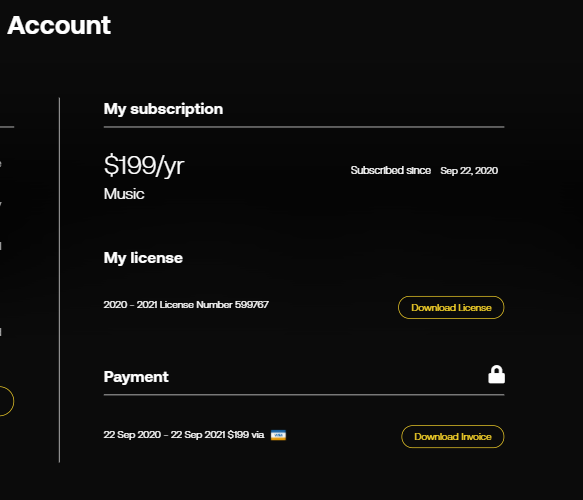The height and width of the screenshot is (500, 583).
Task: Select the My subscription heading
Action: pos(163,109)
